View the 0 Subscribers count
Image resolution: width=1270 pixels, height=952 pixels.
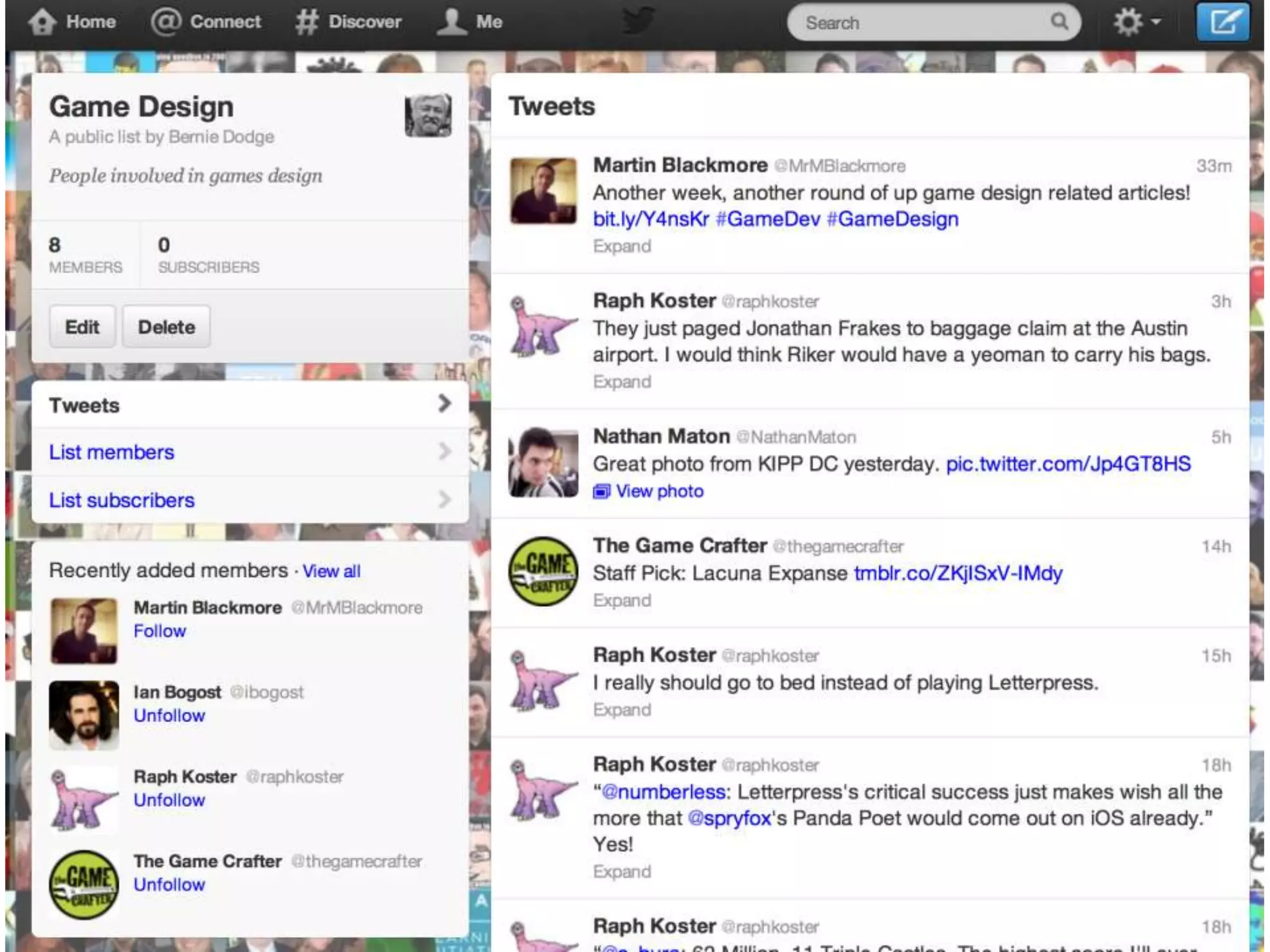[x=208, y=255]
